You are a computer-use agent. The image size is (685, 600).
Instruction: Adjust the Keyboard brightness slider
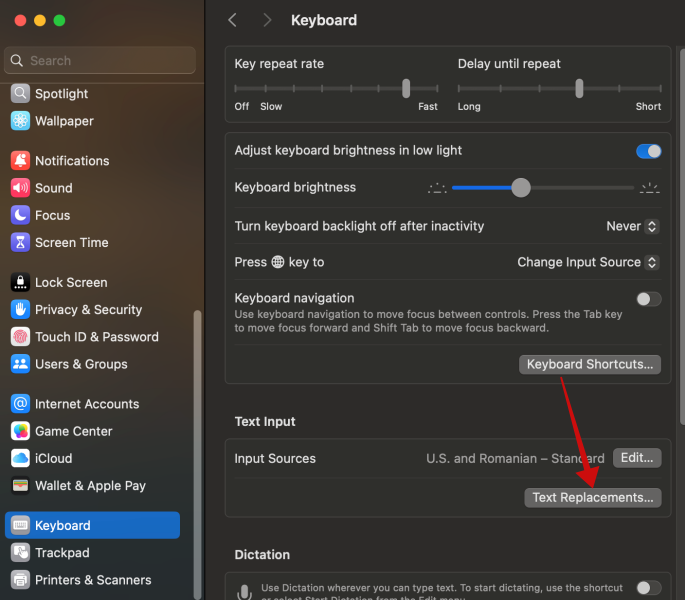(x=521, y=188)
